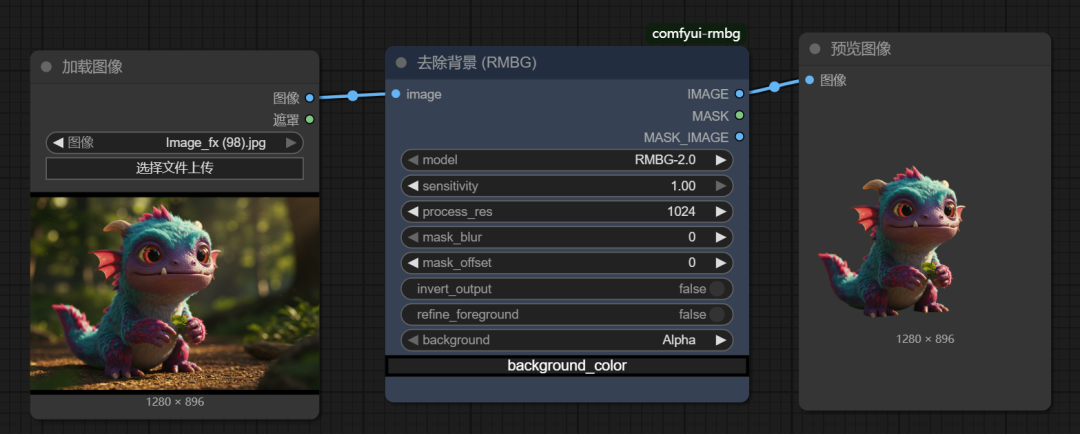Decrease mask_blur with left arrow
Image resolution: width=1080 pixels, height=434 pixels.
click(x=413, y=237)
